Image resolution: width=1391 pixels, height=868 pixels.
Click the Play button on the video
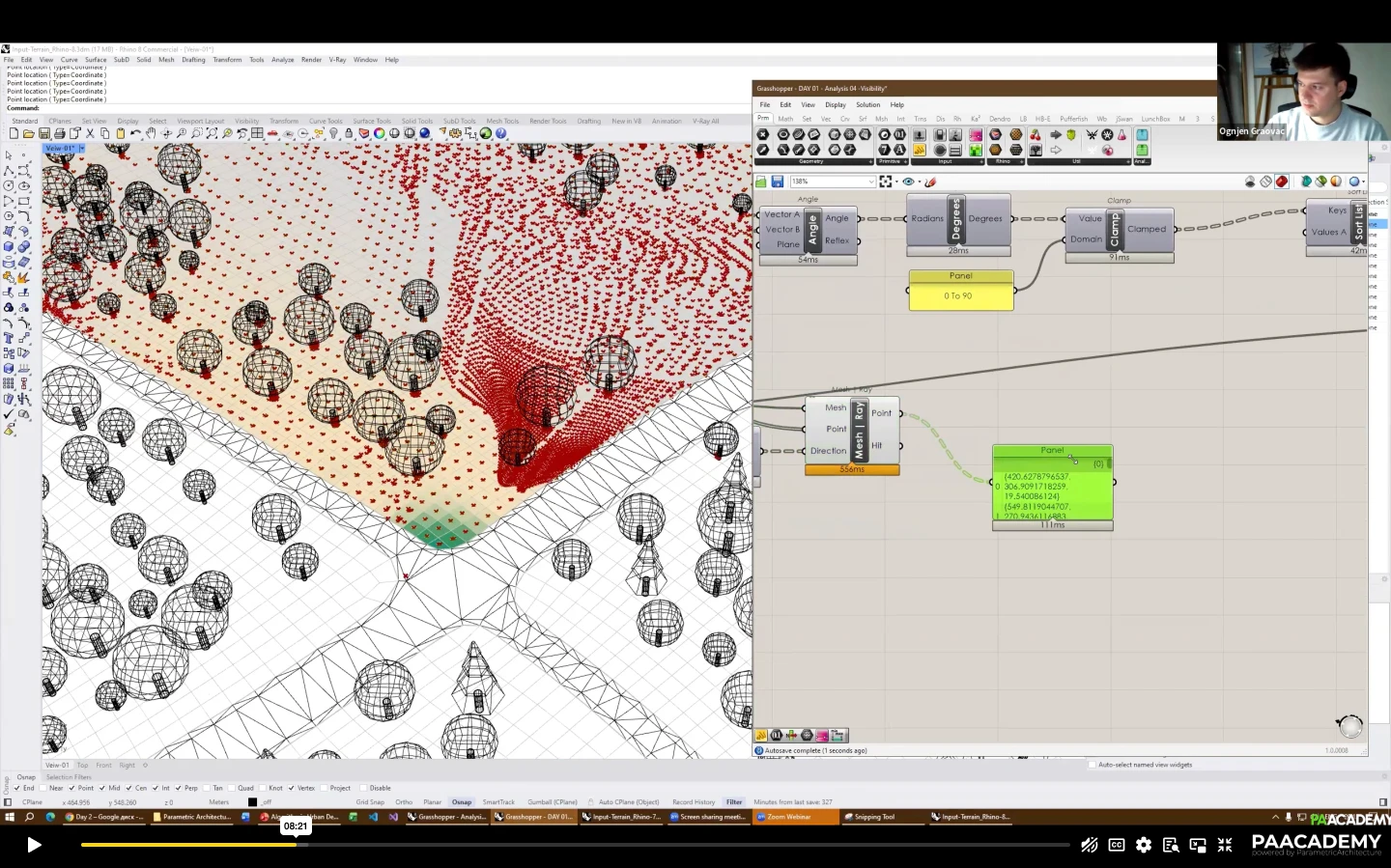pyautogui.click(x=34, y=845)
